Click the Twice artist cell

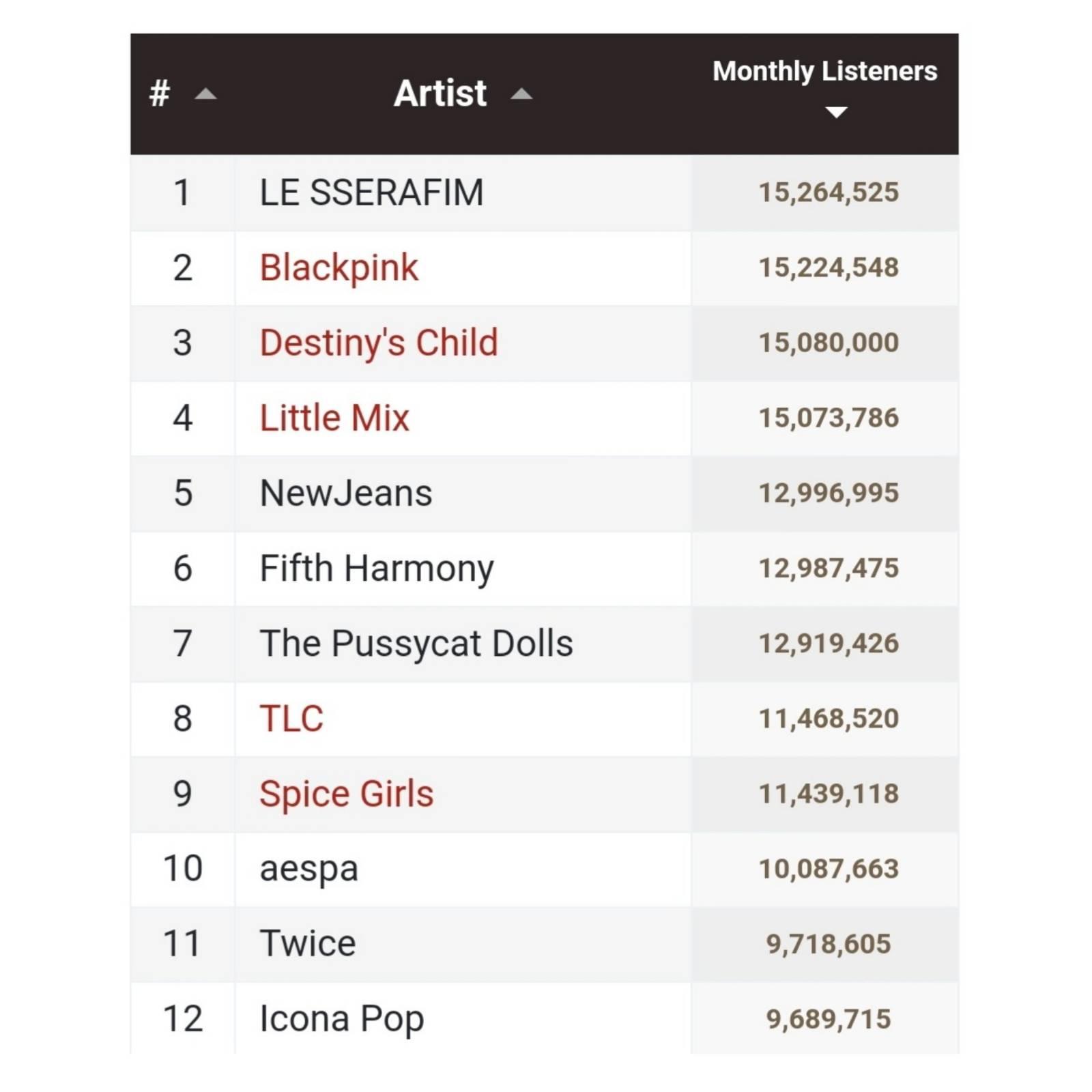coord(463,944)
